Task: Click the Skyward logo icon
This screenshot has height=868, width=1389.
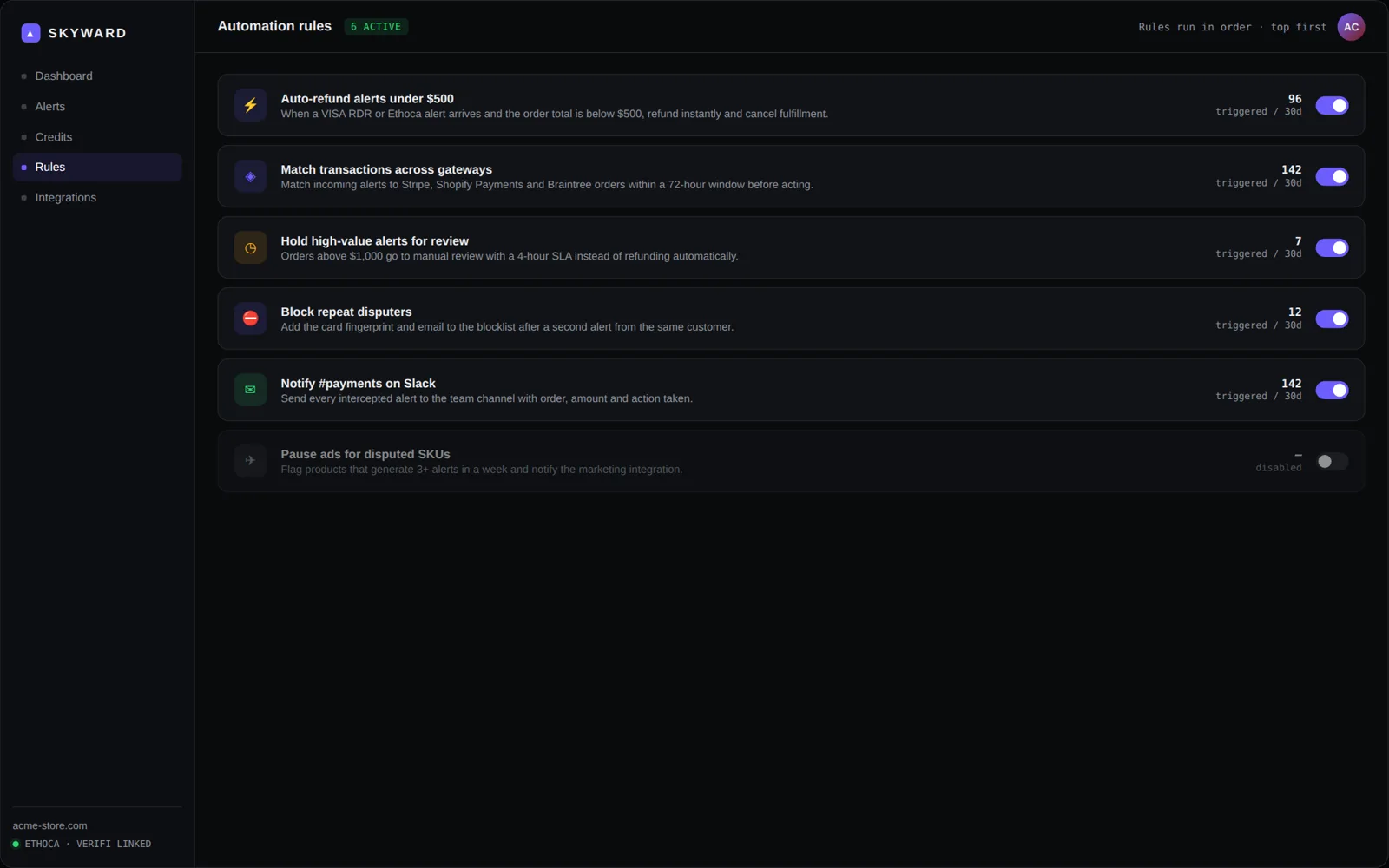Action: (x=30, y=33)
